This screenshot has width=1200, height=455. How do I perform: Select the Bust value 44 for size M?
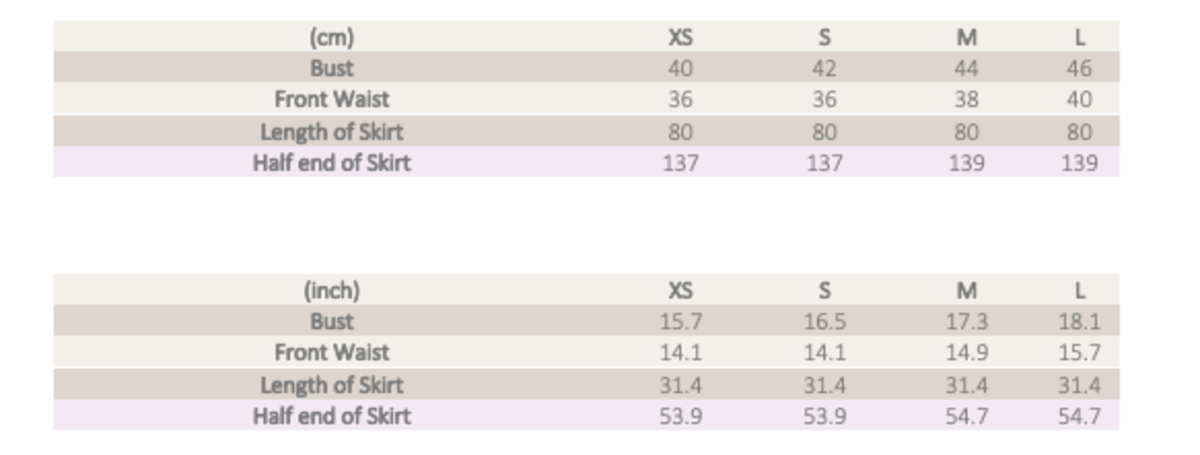tap(966, 68)
